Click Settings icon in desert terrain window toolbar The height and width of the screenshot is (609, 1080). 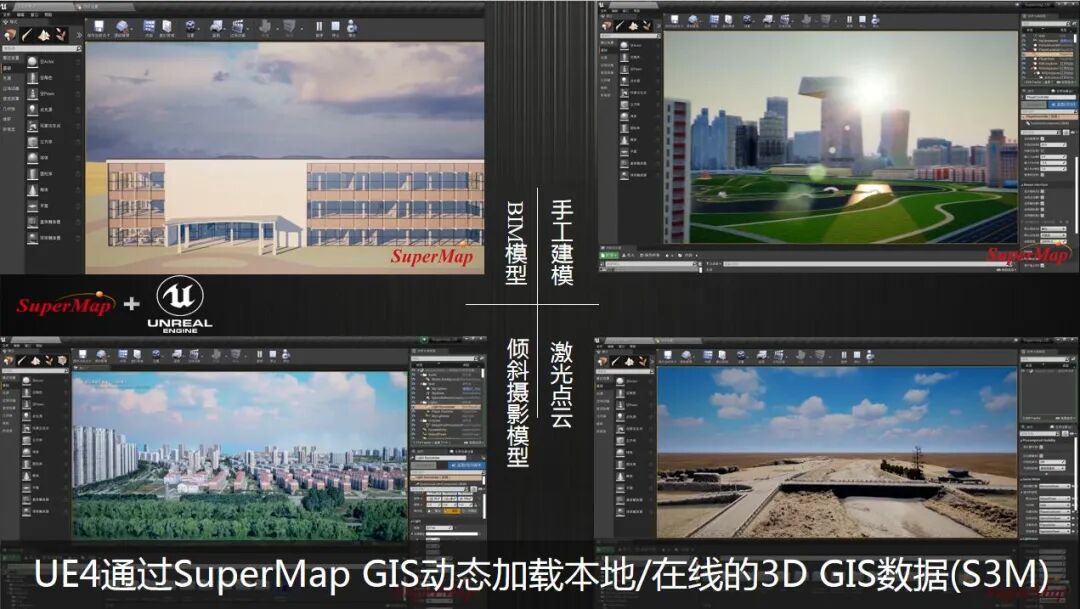tap(741, 355)
